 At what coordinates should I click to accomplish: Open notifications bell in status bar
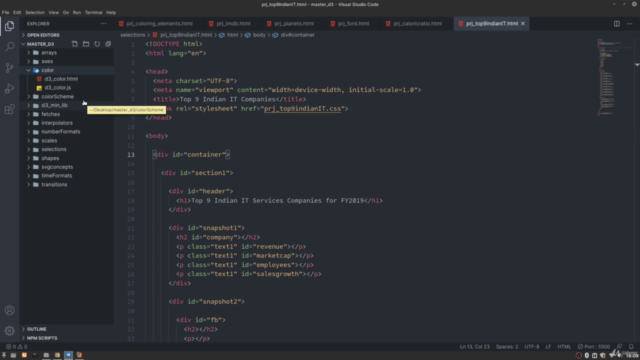[631, 347]
